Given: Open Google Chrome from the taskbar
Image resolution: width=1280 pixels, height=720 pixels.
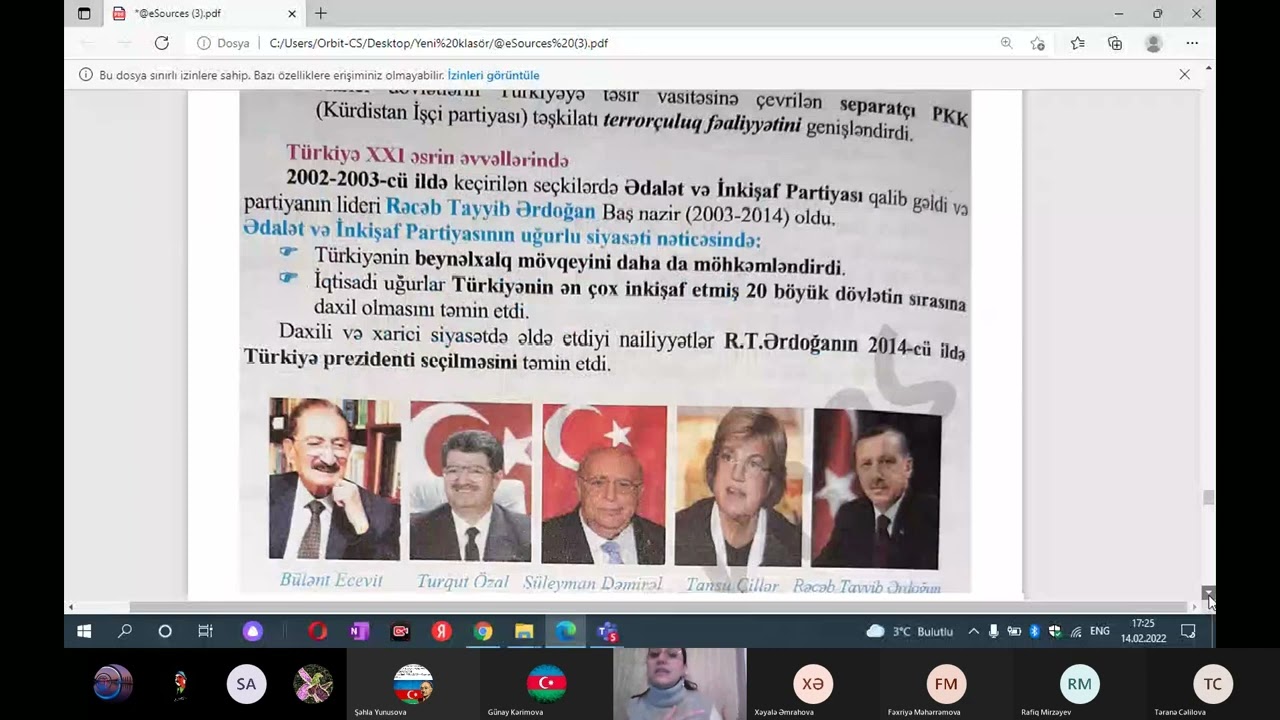Looking at the screenshot, I should coord(483,631).
